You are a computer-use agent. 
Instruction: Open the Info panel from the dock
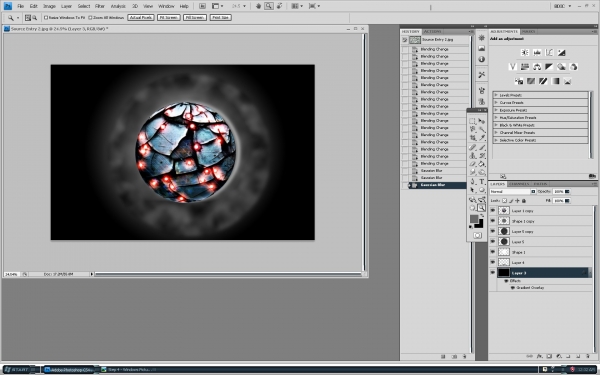tap(481, 59)
